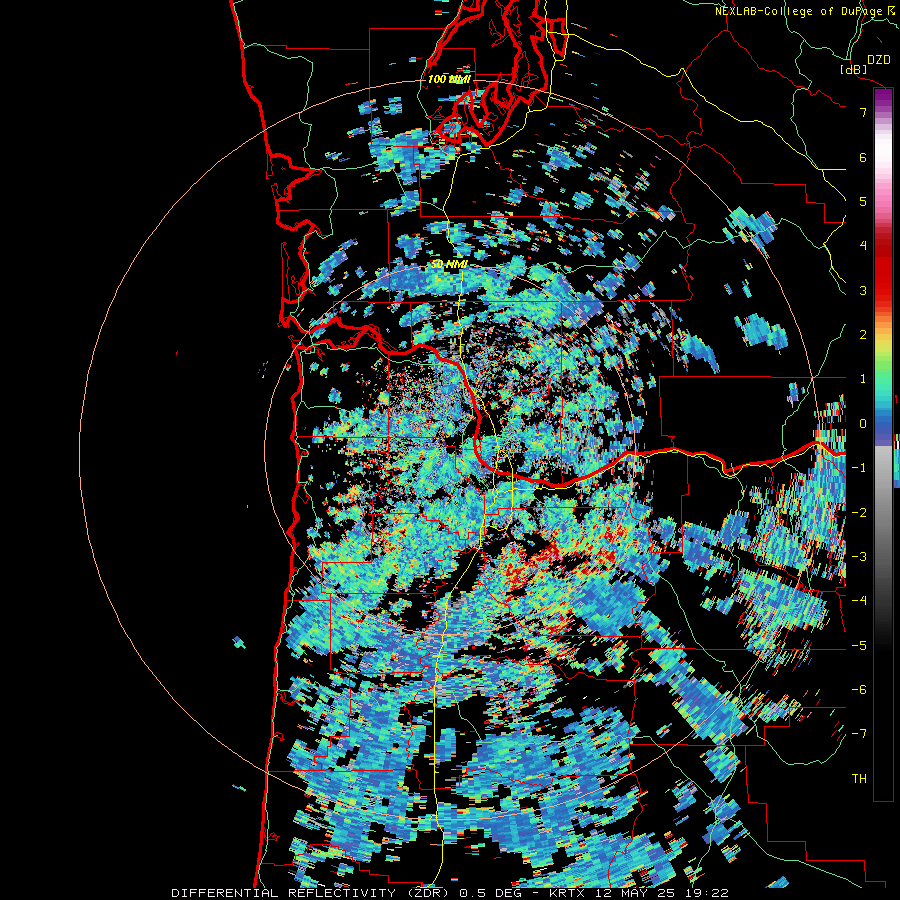Click the -1 label on the color scale
Screen dimensions: 900x900
pos(859,468)
